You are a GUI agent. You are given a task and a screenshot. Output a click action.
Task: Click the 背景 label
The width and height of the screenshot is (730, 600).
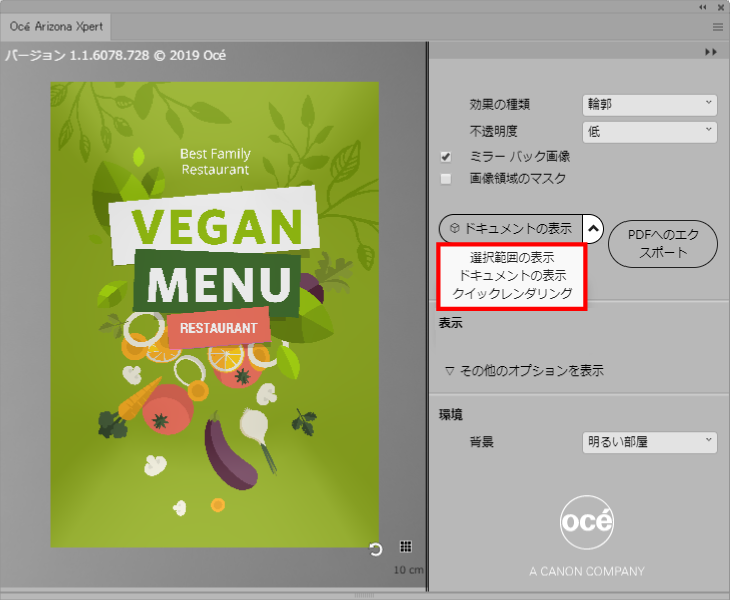[481, 442]
